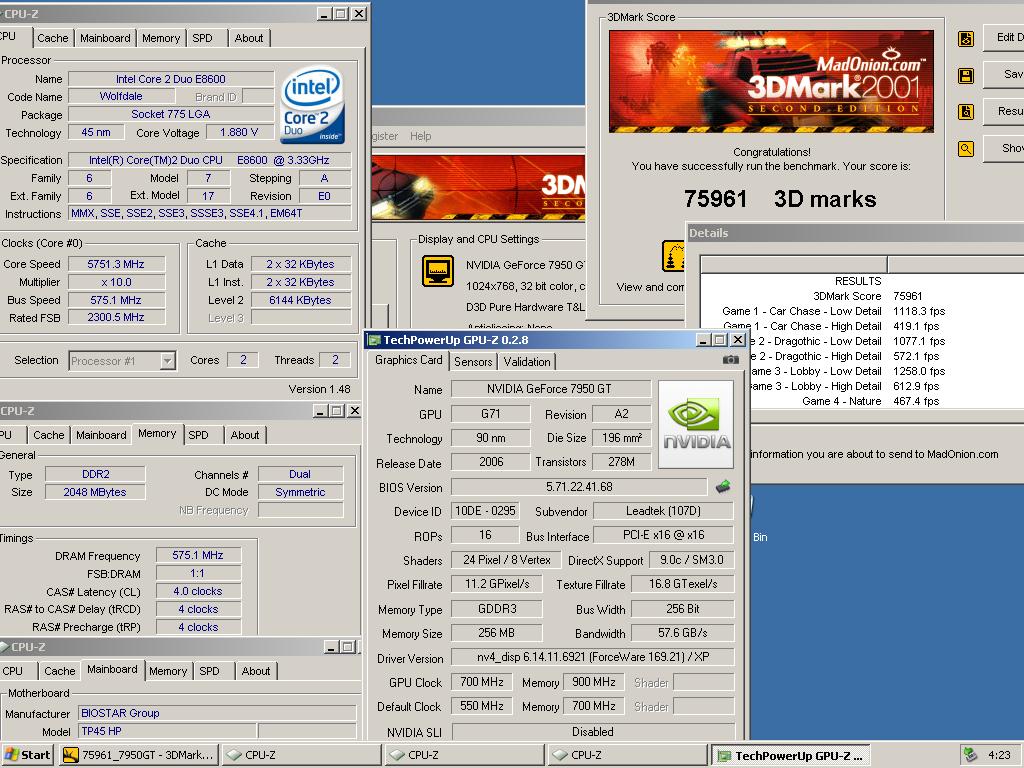Click the NVIDIA logo in GPU-Z
The image size is (1024, 768).
[696, 424]
